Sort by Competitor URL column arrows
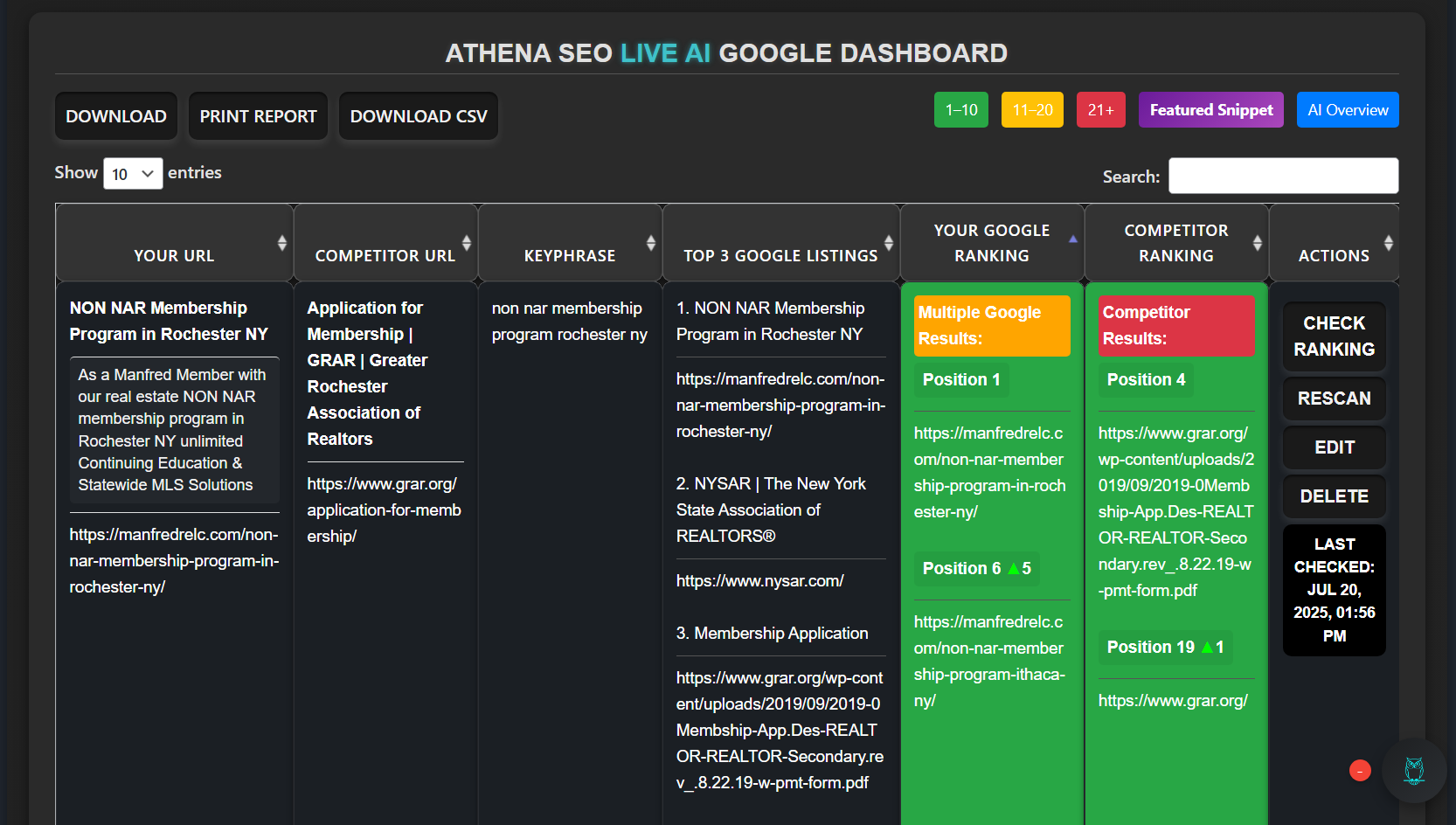The width and height of the screenshot is (1456, 825). 467,243
